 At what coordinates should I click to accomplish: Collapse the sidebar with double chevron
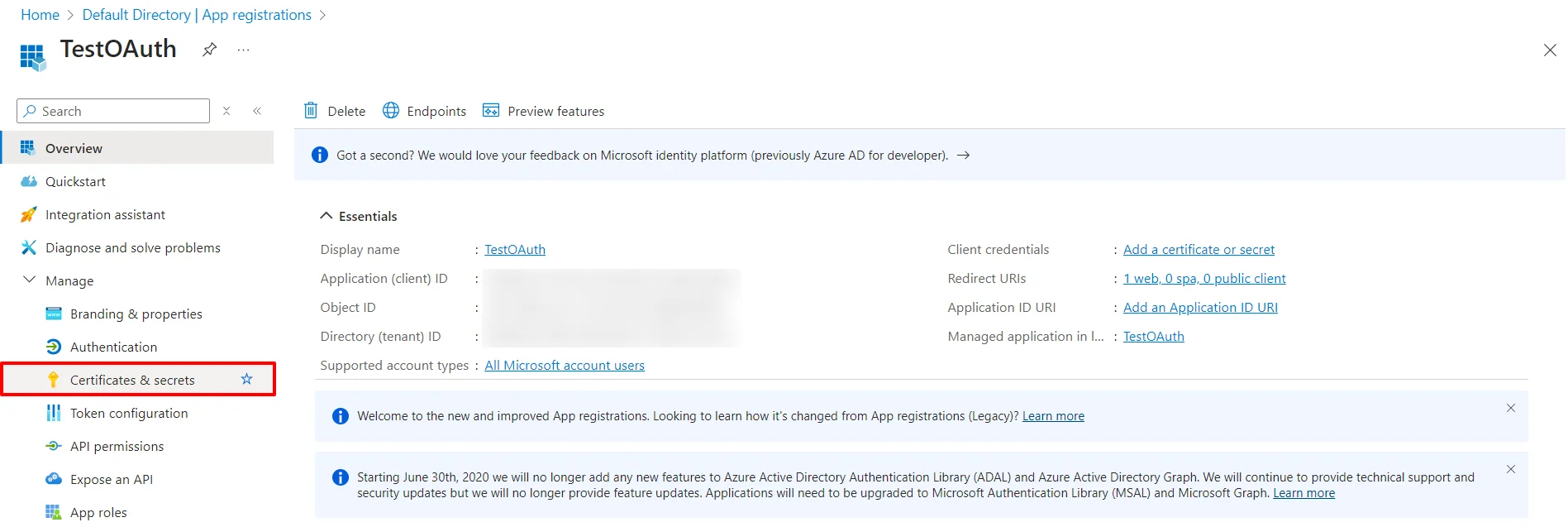[x=257, y=111]
